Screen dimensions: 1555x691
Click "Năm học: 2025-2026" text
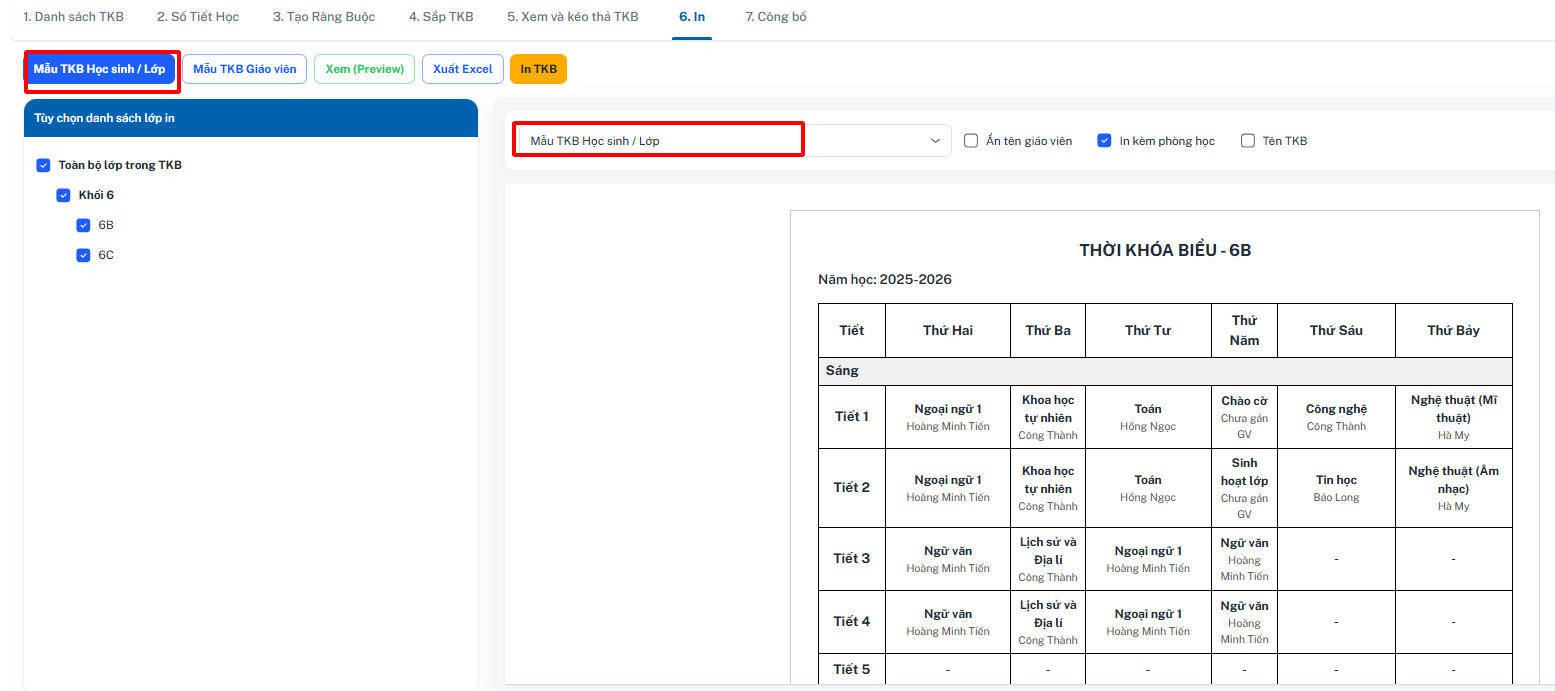pyautogui.click(x=885, y=279)
